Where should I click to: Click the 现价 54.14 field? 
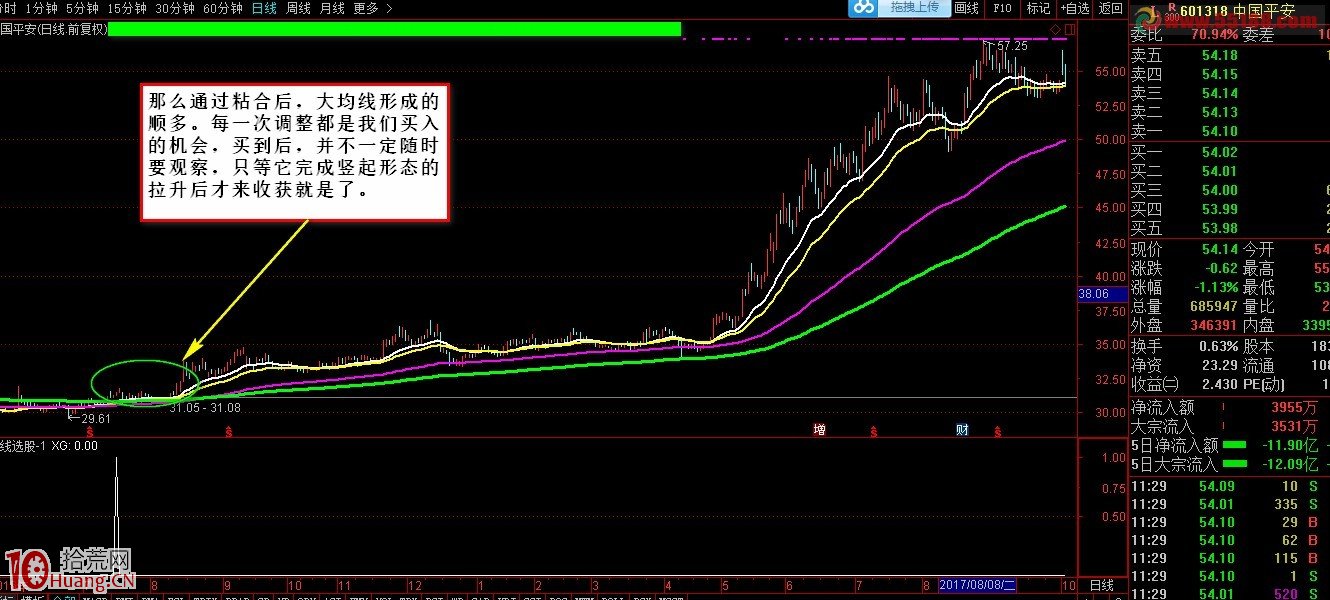(1184, 249)
